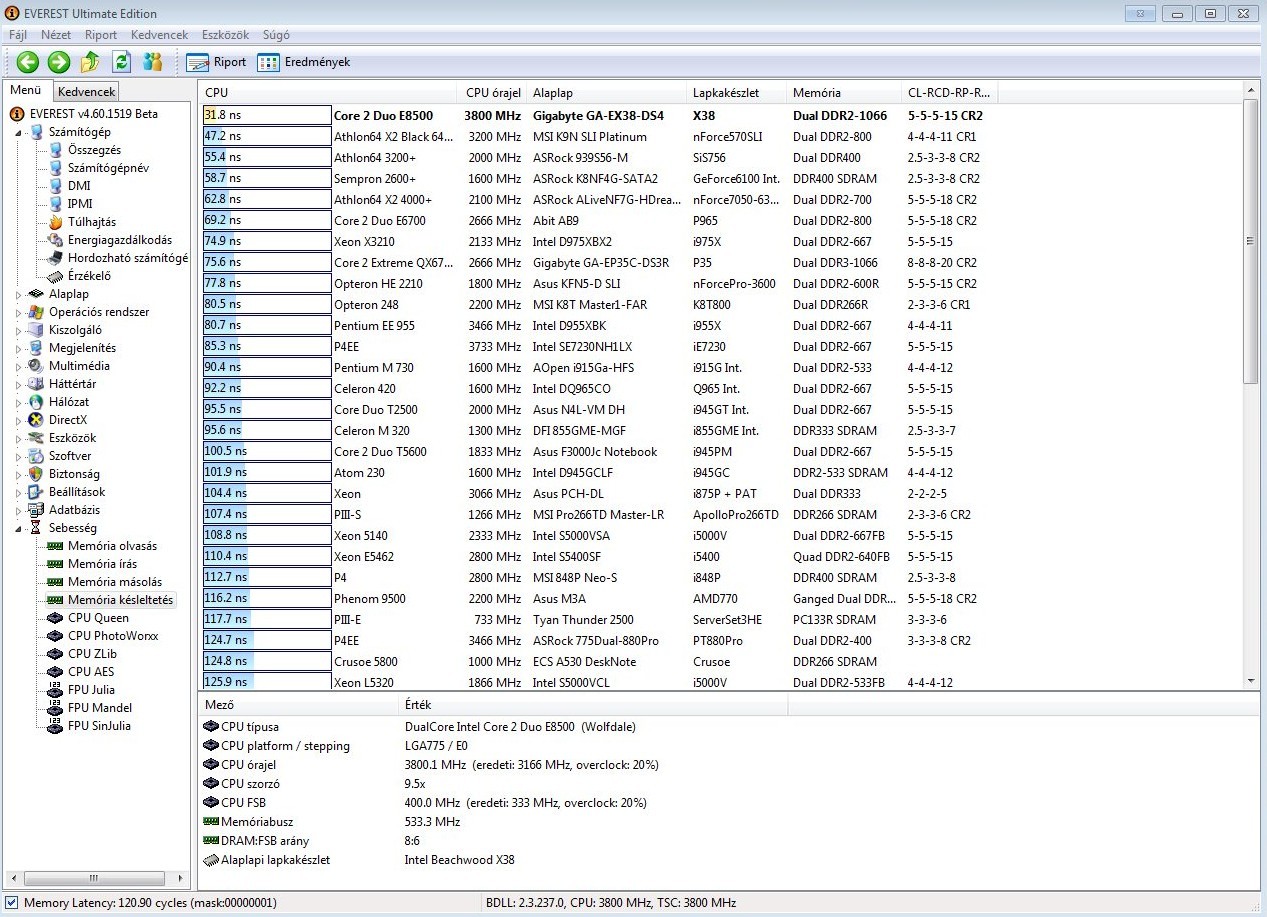The height and width of the screenshot is (917, 1267).
Task: Expand the Operációs rendszer node
Action: tap(19, 312)
